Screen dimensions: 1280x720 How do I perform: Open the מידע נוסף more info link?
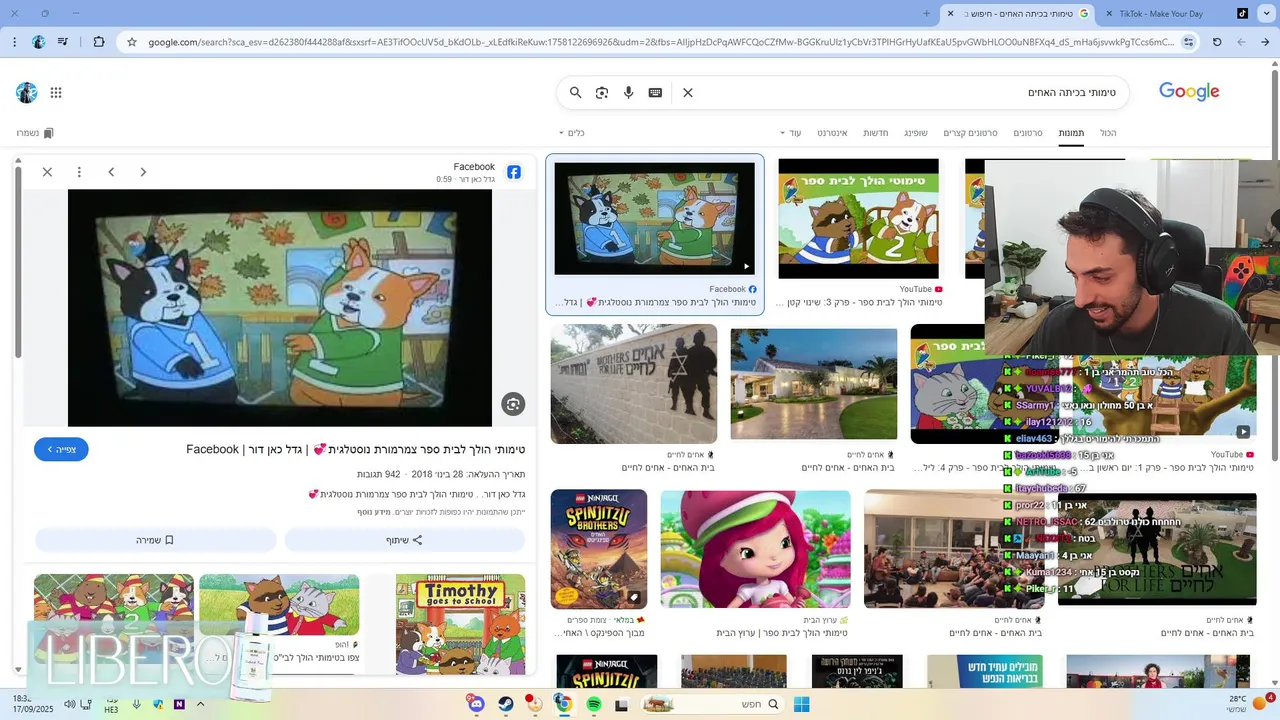click(x=374, y=512)
